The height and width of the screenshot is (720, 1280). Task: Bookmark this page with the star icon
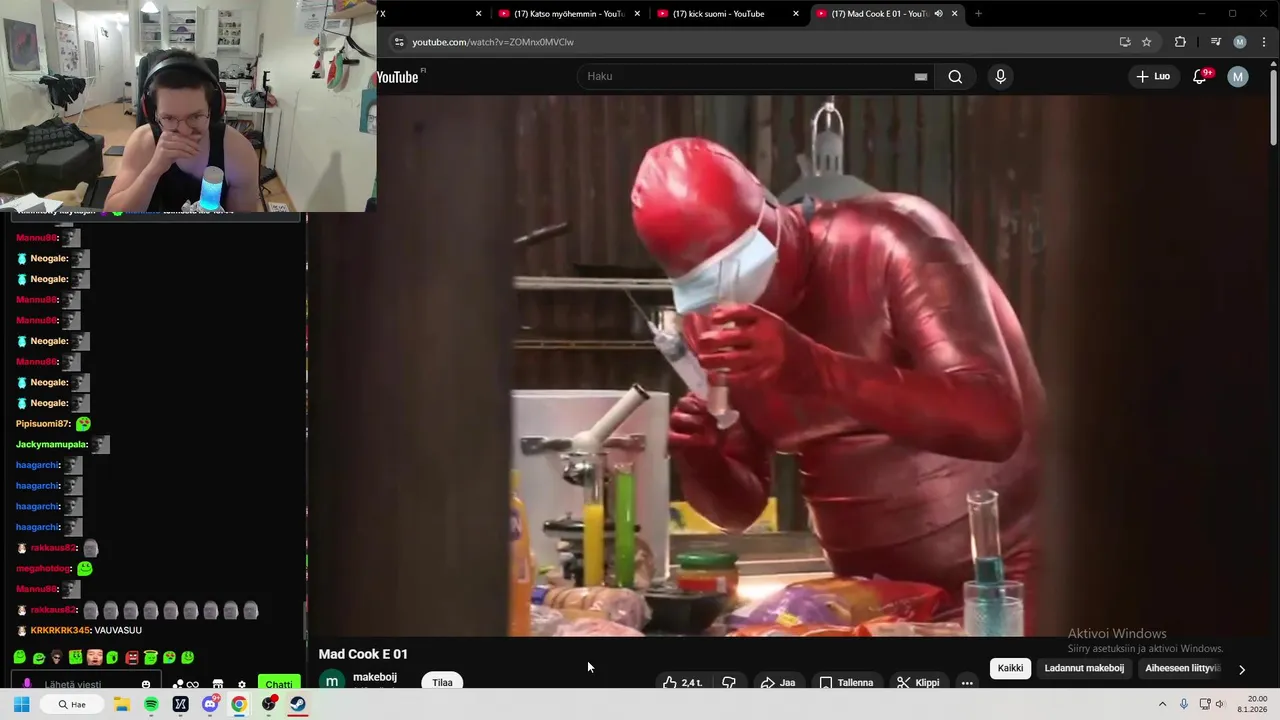[x=1147, y=42]
